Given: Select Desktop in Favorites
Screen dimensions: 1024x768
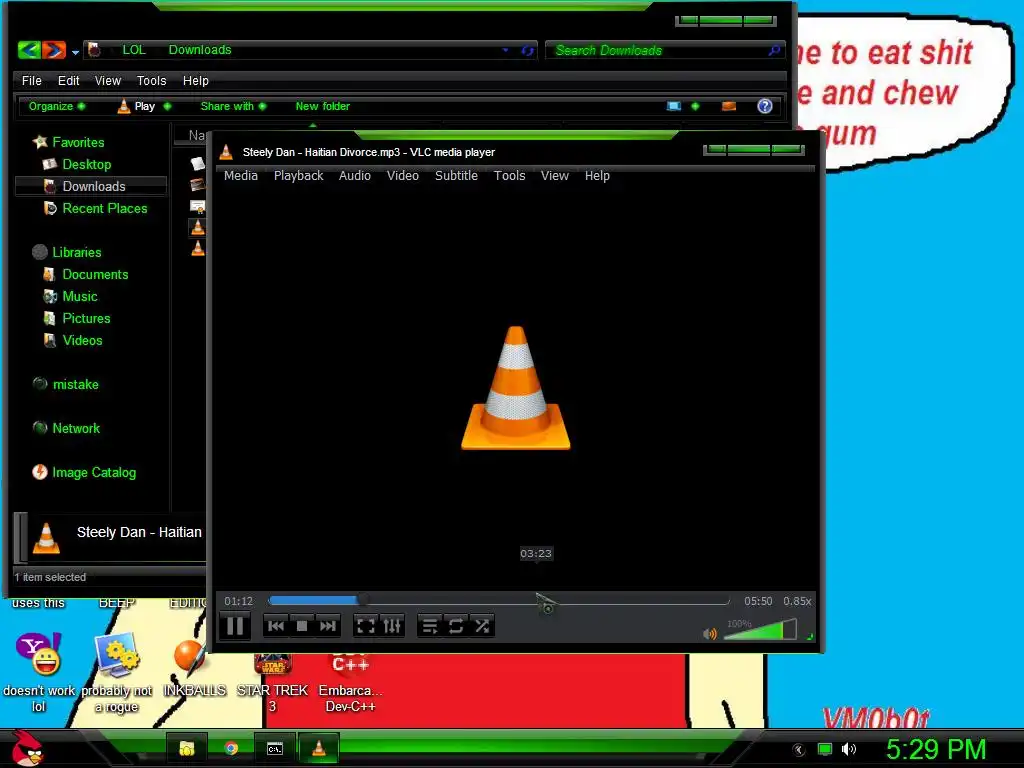Looking at the screenshot, I should click(x=86, y=165).
